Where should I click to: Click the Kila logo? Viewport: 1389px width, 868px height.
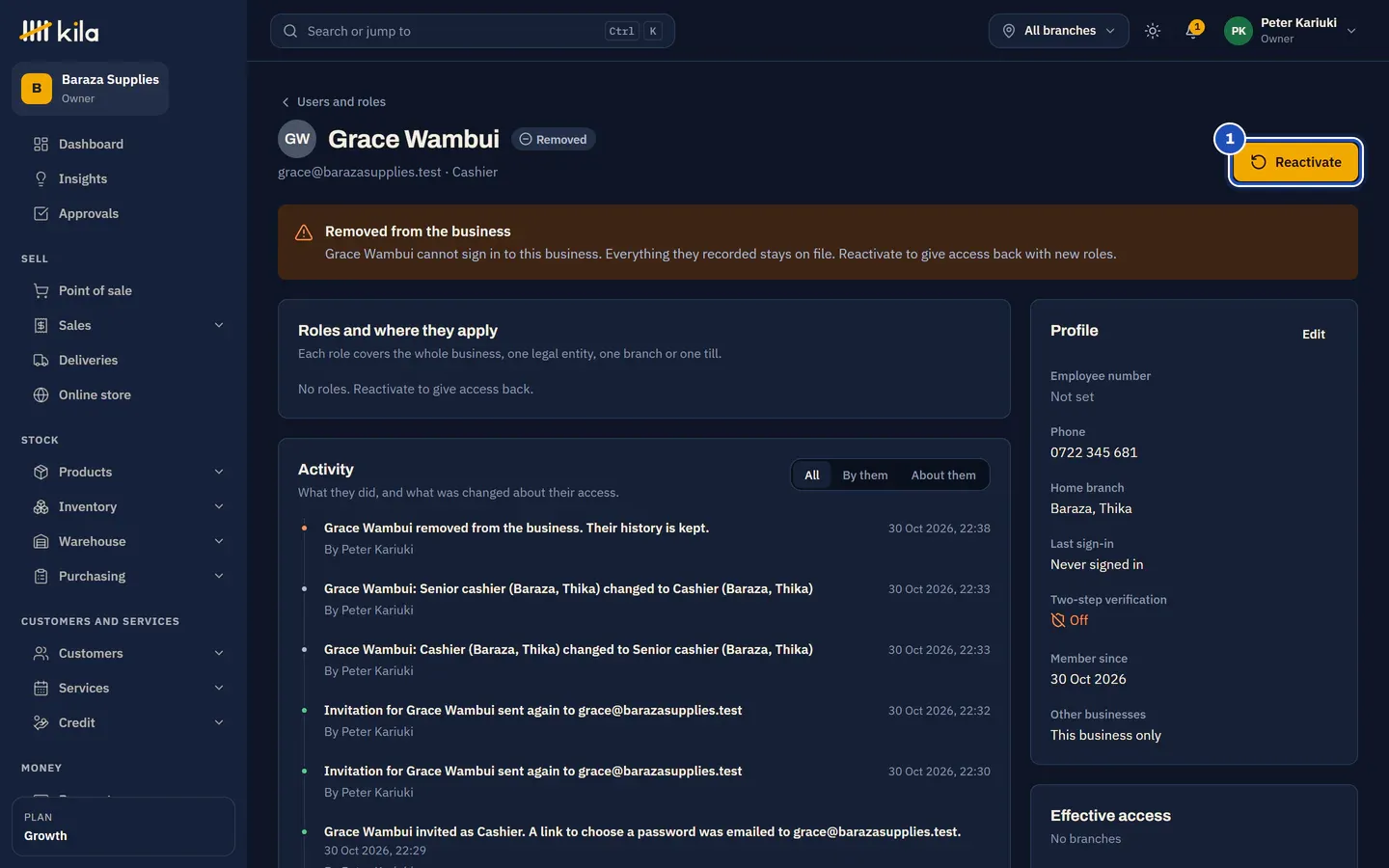tap(59, 31)
